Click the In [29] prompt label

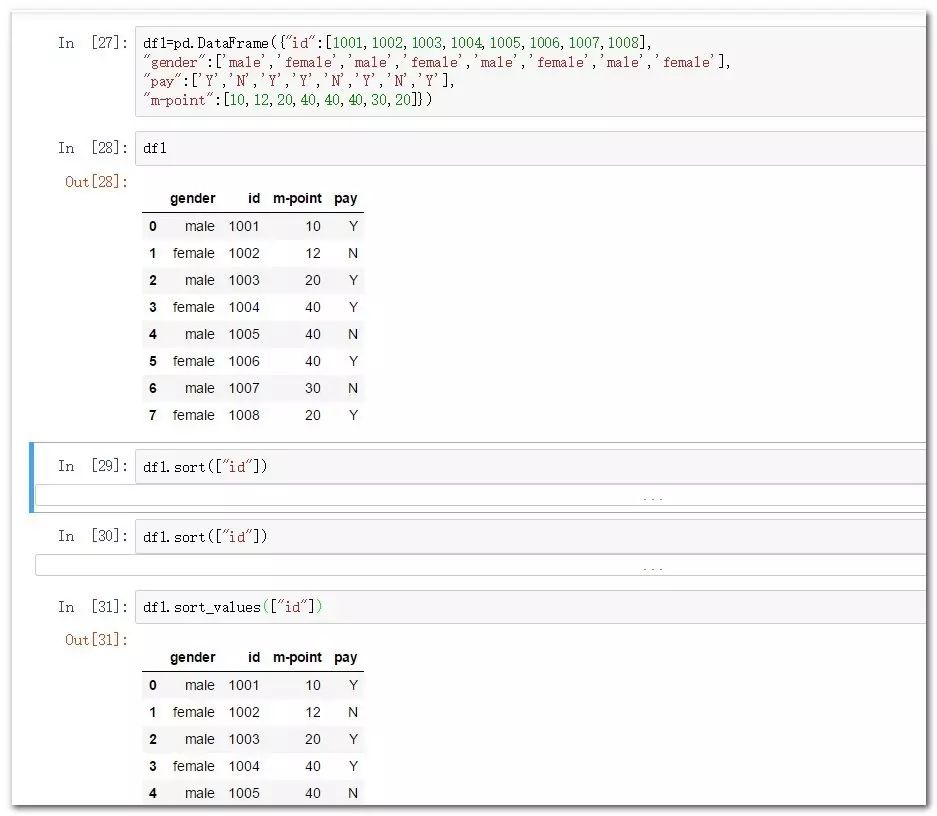pos(93,466)
